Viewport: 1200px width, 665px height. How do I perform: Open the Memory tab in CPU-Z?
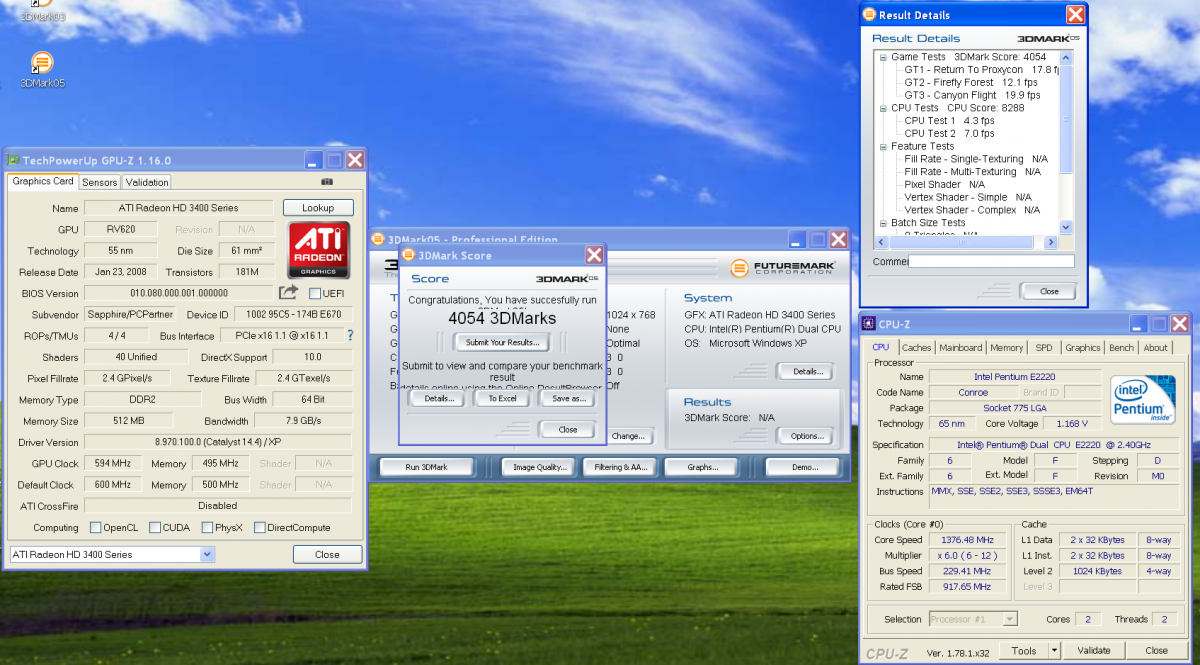pos(1007,348)
